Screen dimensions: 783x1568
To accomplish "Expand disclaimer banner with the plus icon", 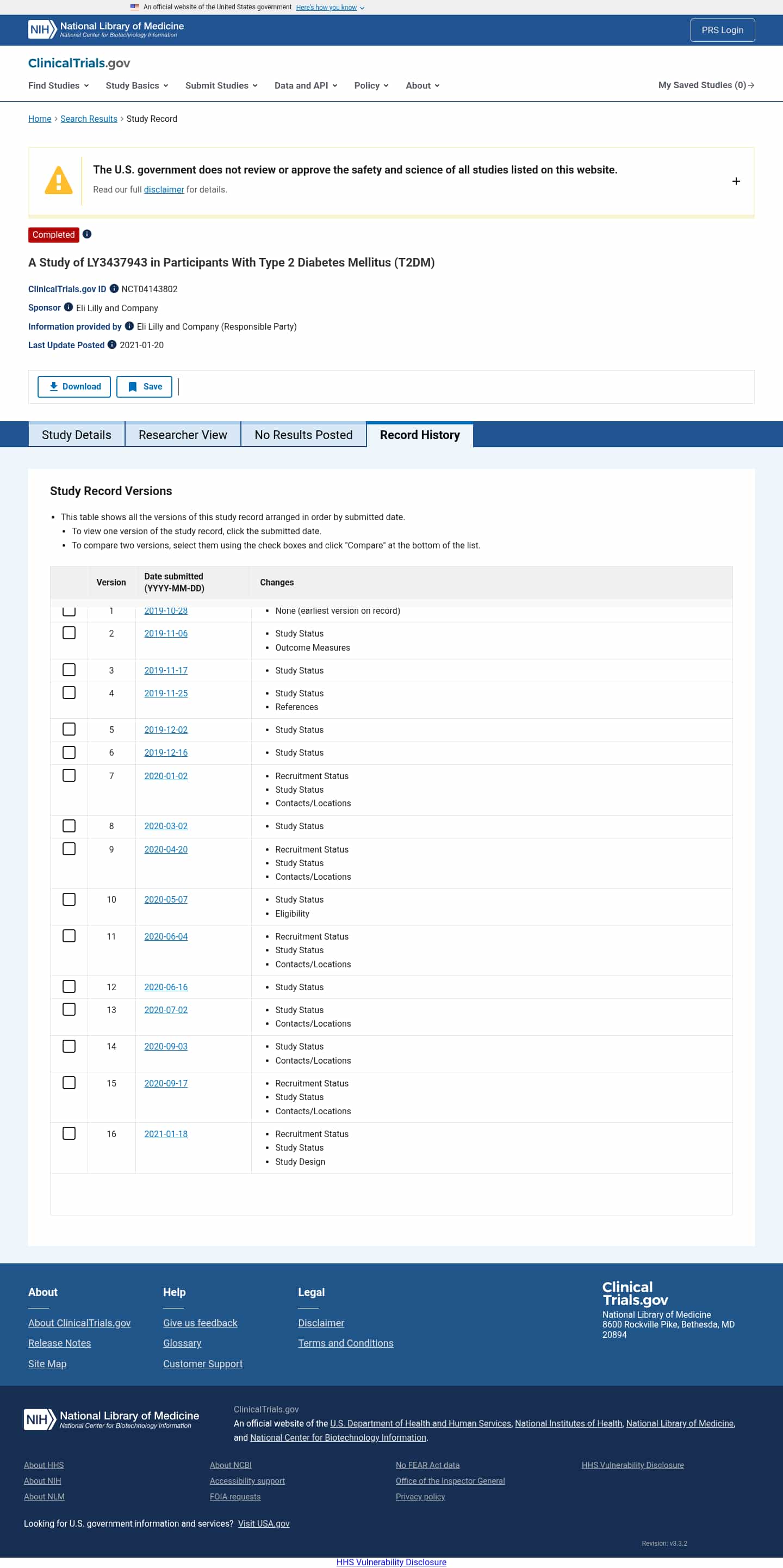I will point(736,181).
